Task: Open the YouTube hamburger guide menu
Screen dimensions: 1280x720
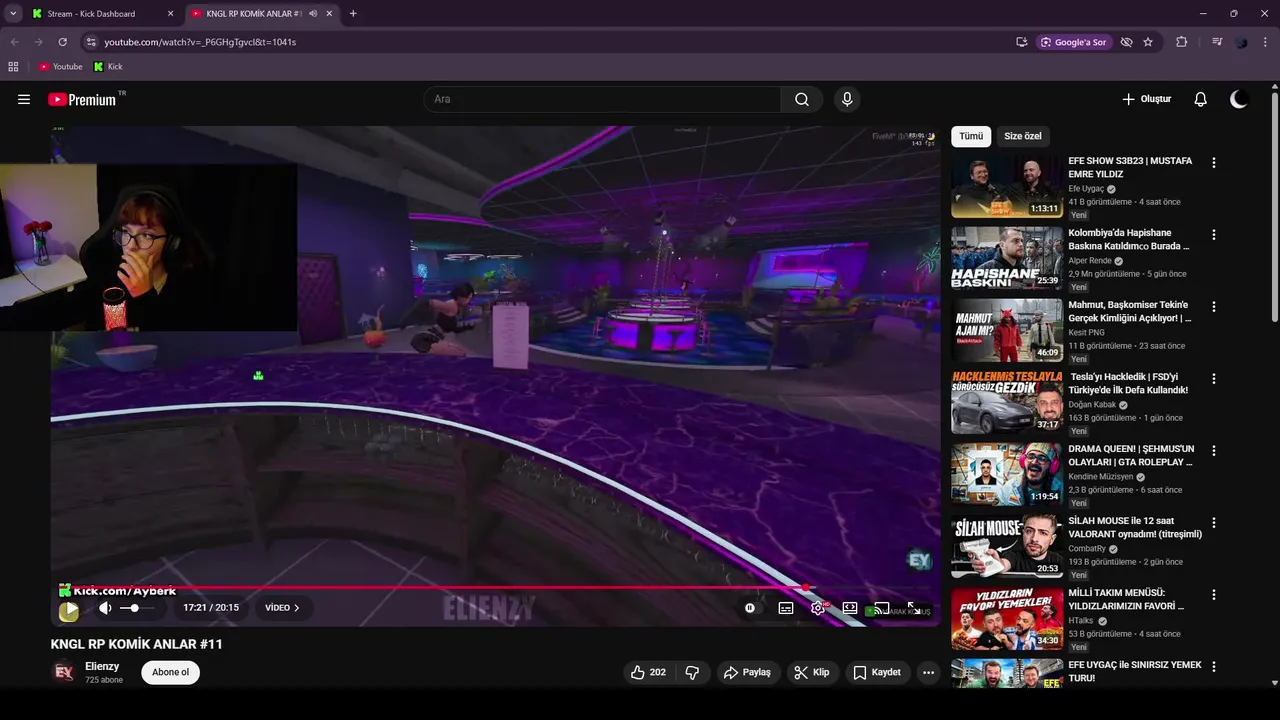Action: tap(24, 99)
